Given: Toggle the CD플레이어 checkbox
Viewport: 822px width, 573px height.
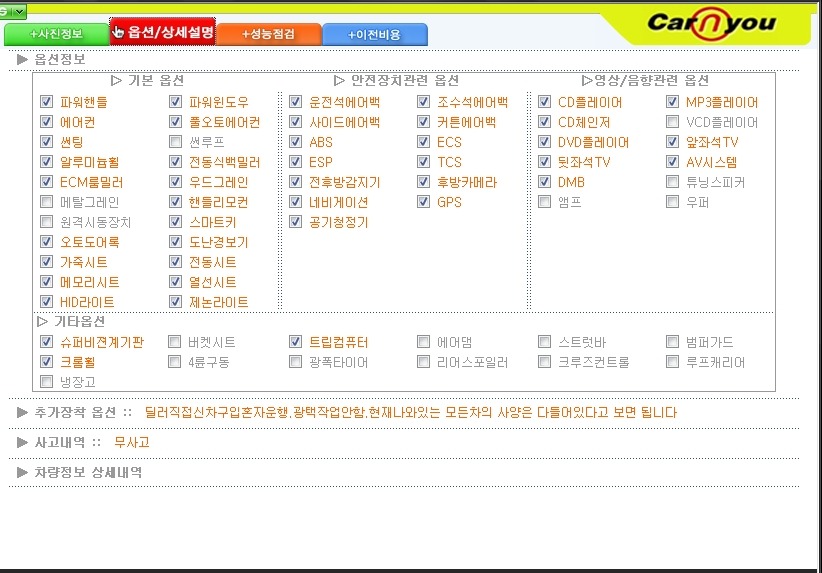Looking at the screenshot, I should [545, 102].
